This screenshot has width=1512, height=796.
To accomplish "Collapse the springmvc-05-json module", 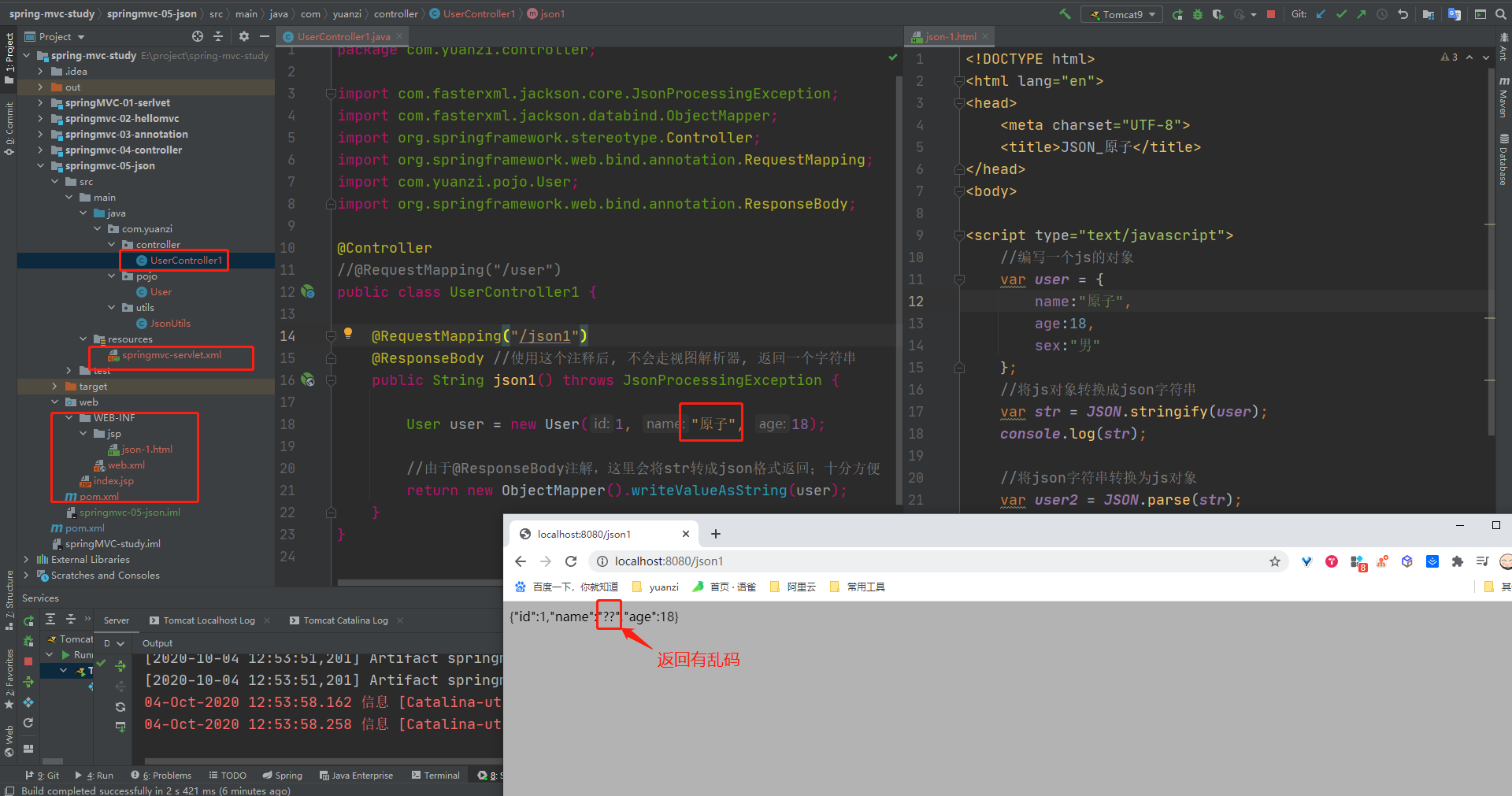I will point(40,166).
